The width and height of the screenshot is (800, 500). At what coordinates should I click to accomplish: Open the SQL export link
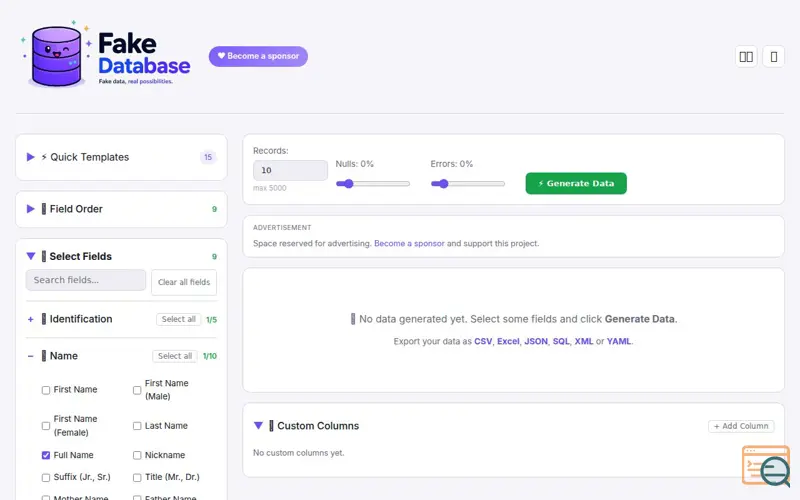[x=561, y=341]
